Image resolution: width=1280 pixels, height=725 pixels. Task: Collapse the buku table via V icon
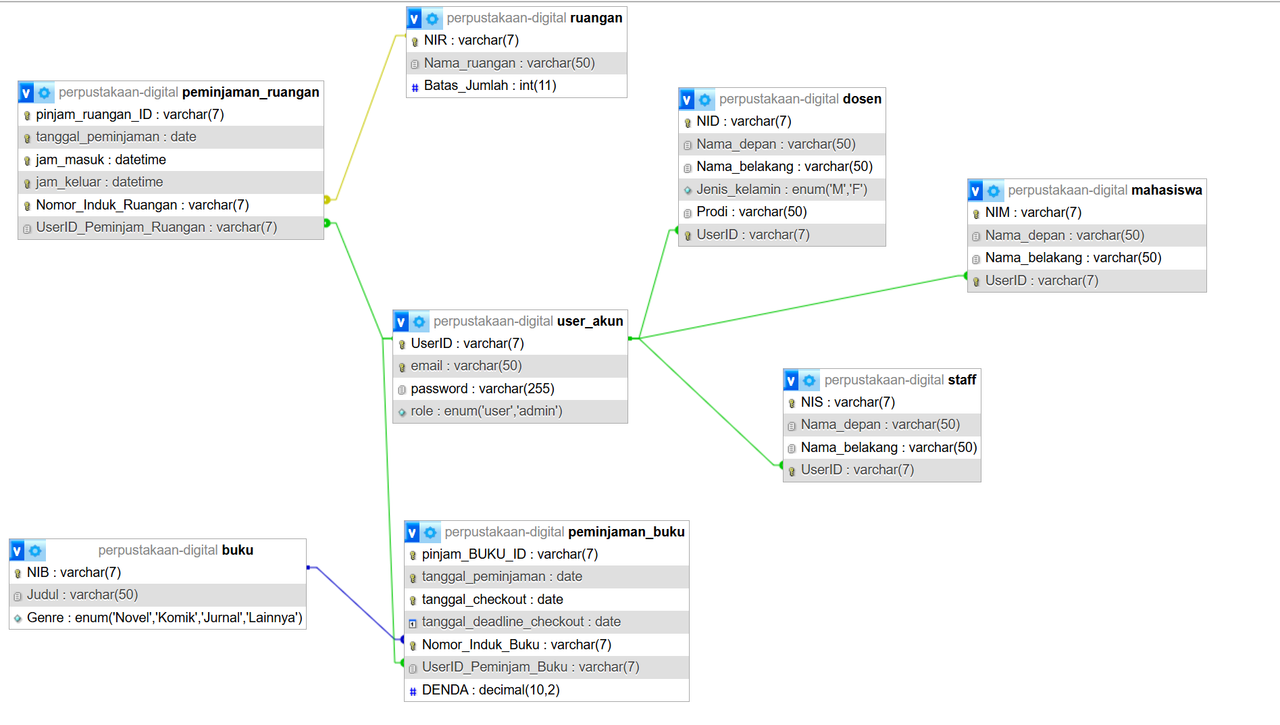pos(18,550)
